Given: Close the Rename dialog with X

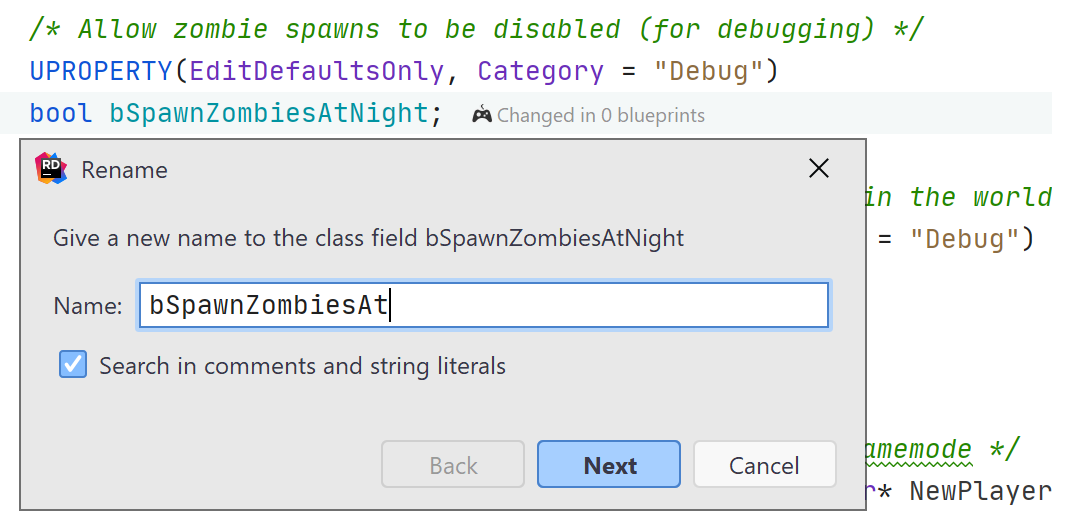Looking at the screenshot, I should click(818, 169).
